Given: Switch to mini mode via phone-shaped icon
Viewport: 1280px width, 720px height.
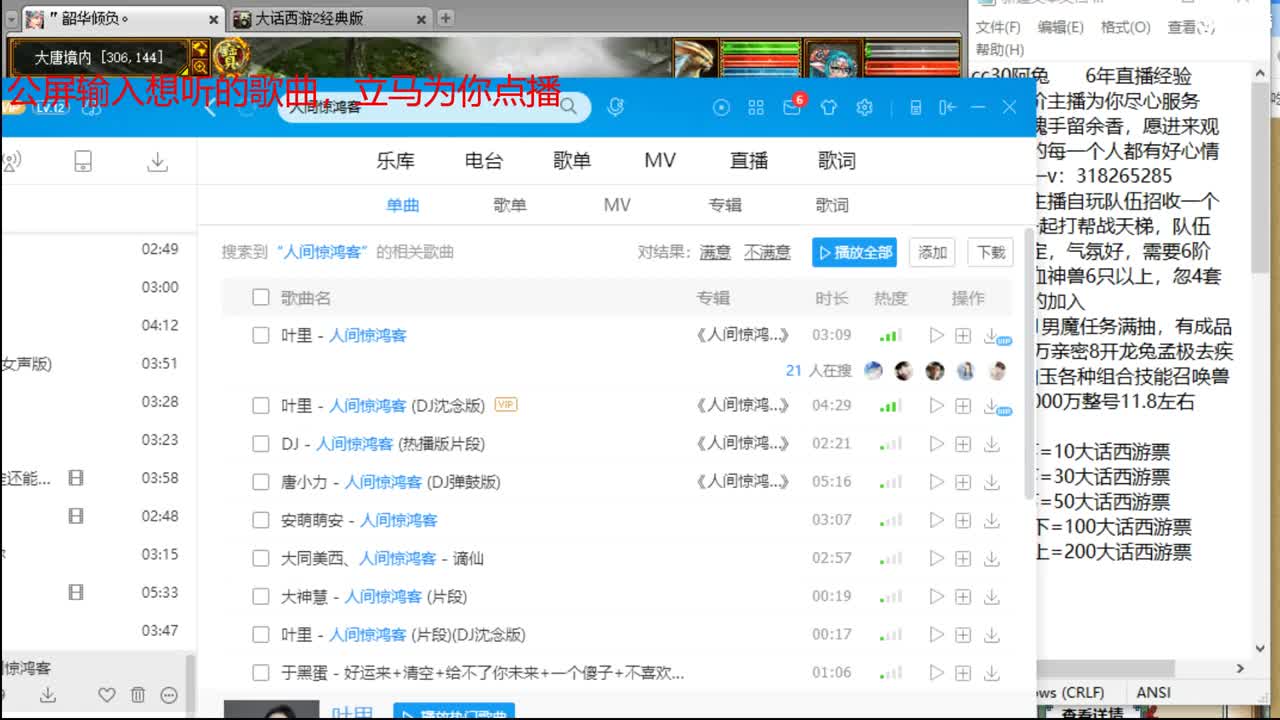Looking at the screenshot, I should [x=915, y=107].
